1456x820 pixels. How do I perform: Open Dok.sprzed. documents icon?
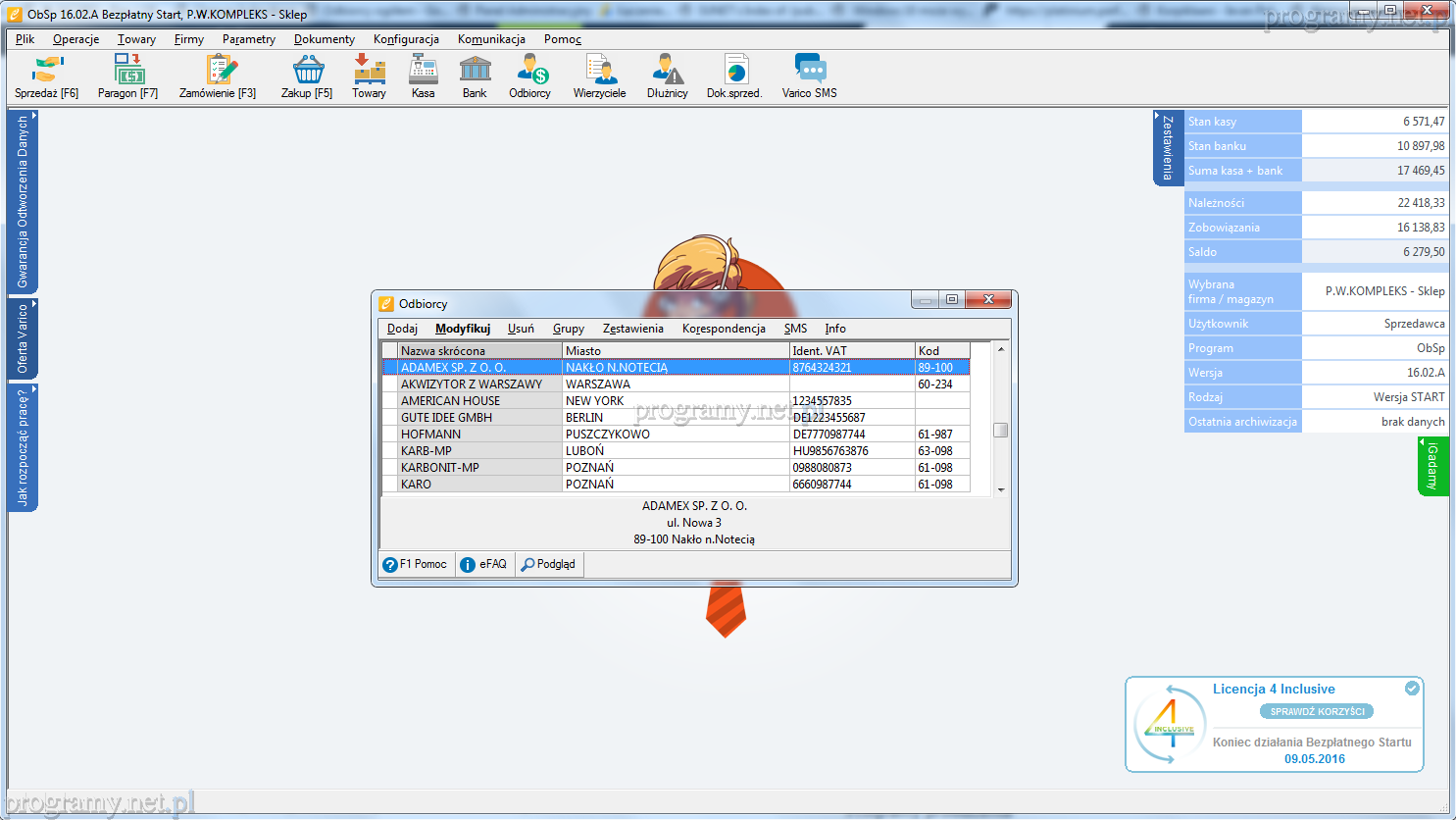[734, 77]
